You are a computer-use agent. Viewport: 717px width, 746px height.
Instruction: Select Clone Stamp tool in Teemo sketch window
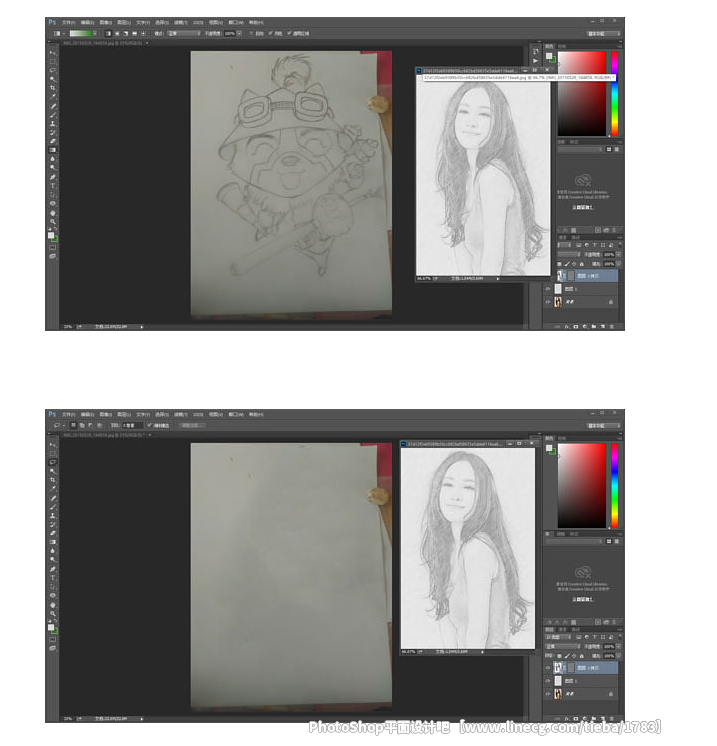pyautogui.click(x=52, y=124)
